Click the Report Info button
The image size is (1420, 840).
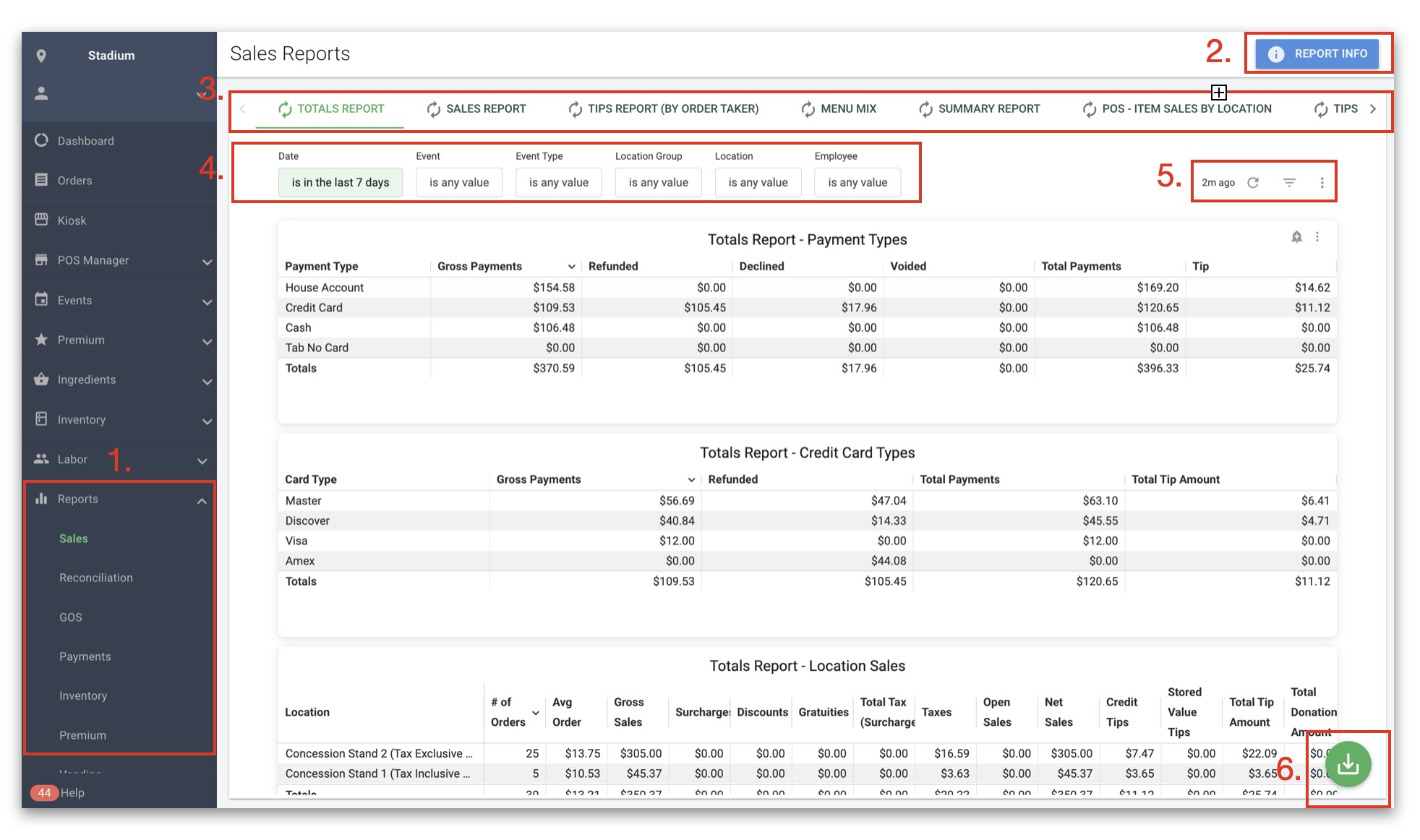pos(1317,53)
